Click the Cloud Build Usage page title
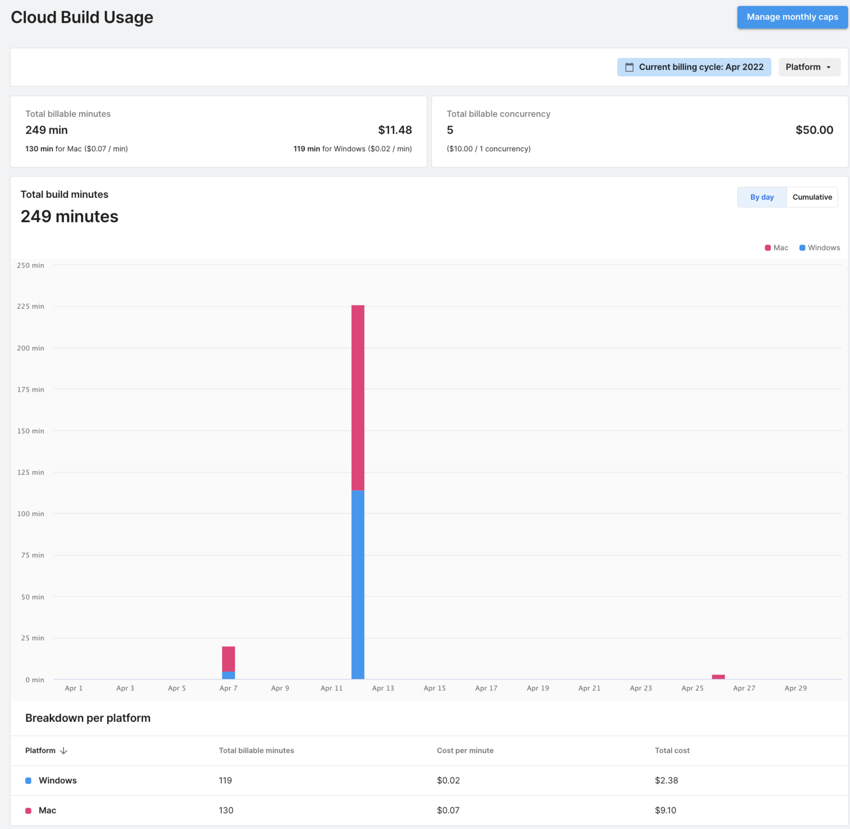Screen dimensions: 850x829 tap(81, 17)
